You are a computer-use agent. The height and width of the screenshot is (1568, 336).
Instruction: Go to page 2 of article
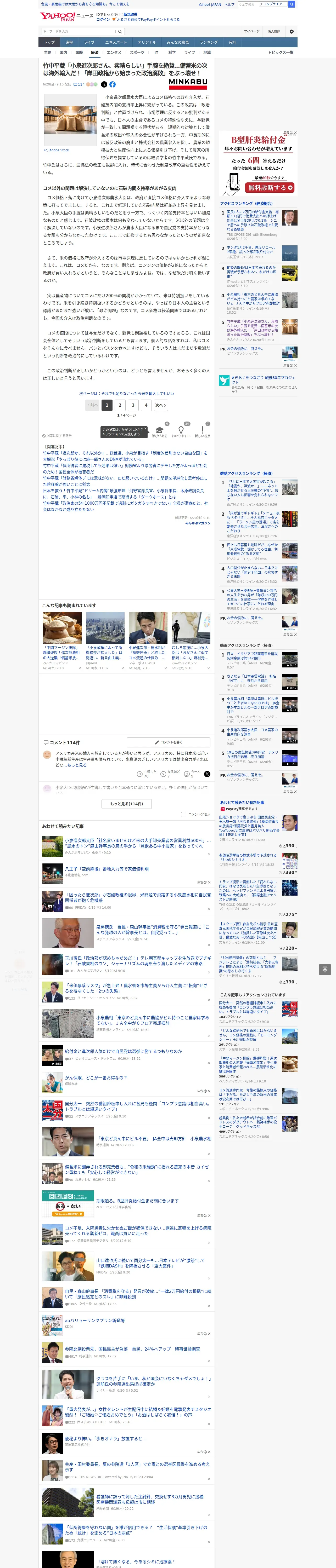click(x=120, y=405)
